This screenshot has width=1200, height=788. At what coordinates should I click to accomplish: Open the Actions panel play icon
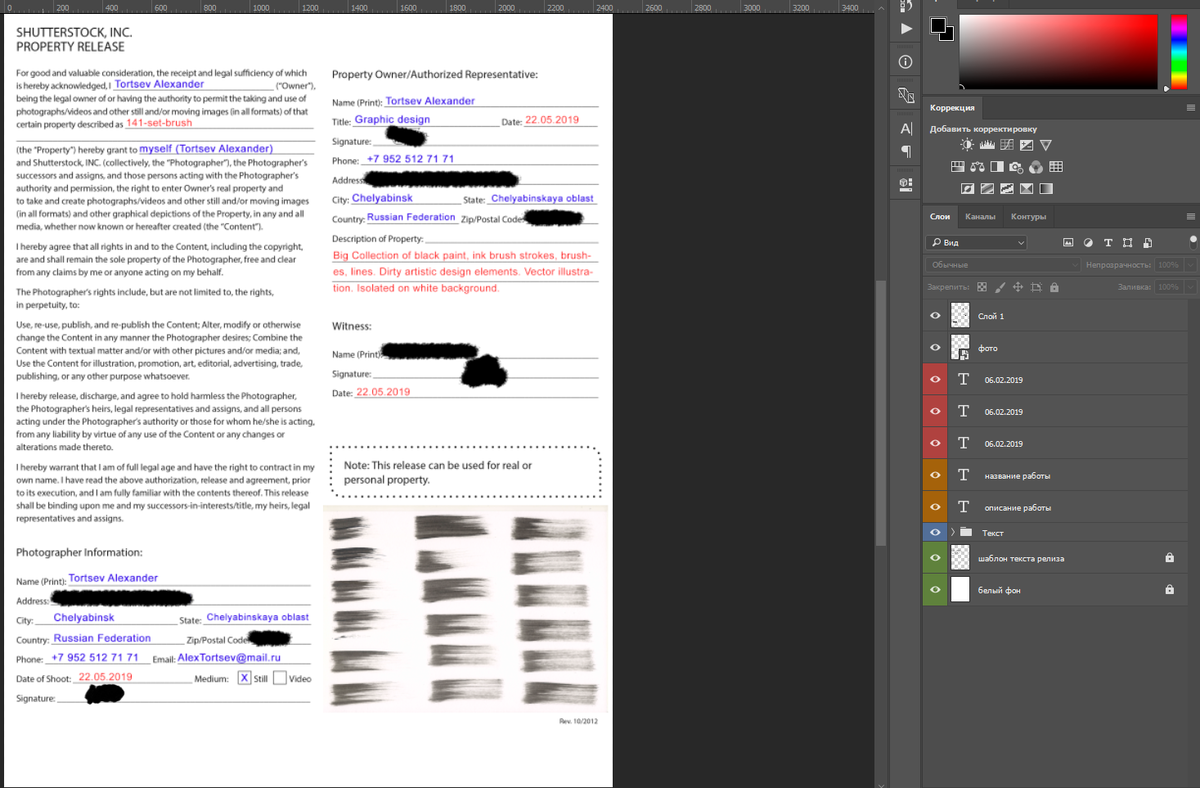[906, 29]
